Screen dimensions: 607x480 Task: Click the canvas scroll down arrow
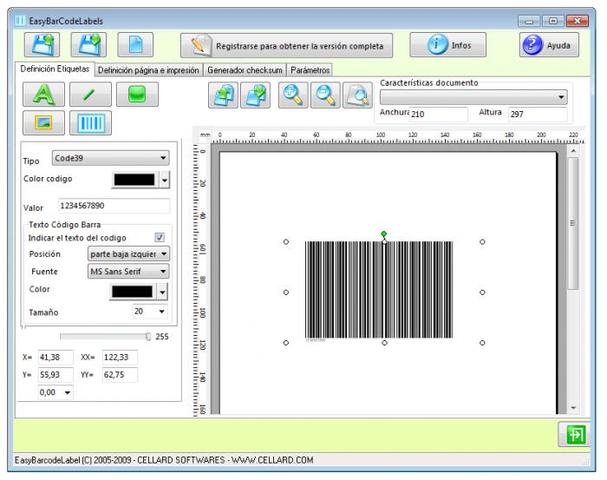click(x=573, y=408)
